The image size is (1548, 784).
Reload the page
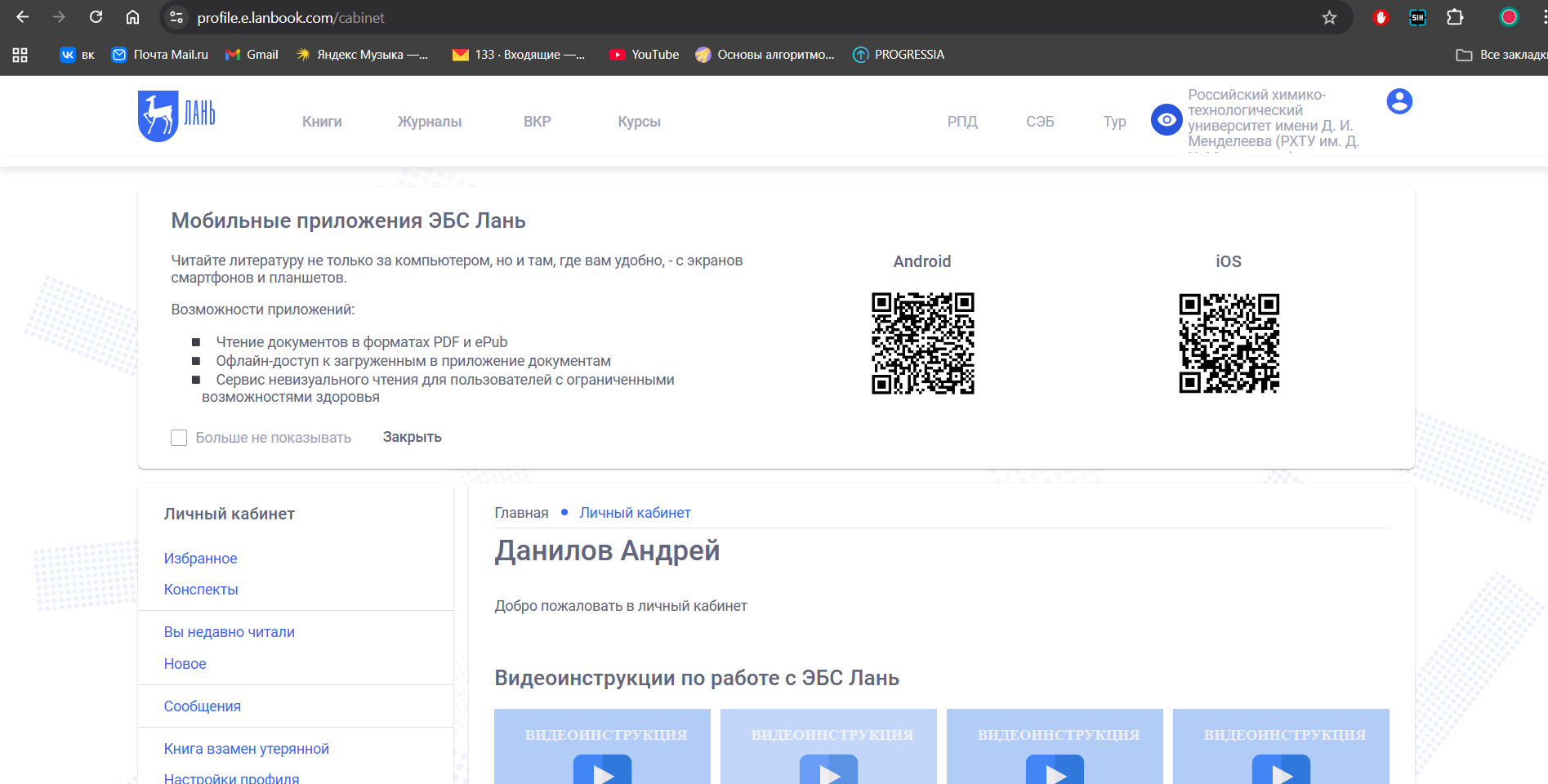pos(96,17)
